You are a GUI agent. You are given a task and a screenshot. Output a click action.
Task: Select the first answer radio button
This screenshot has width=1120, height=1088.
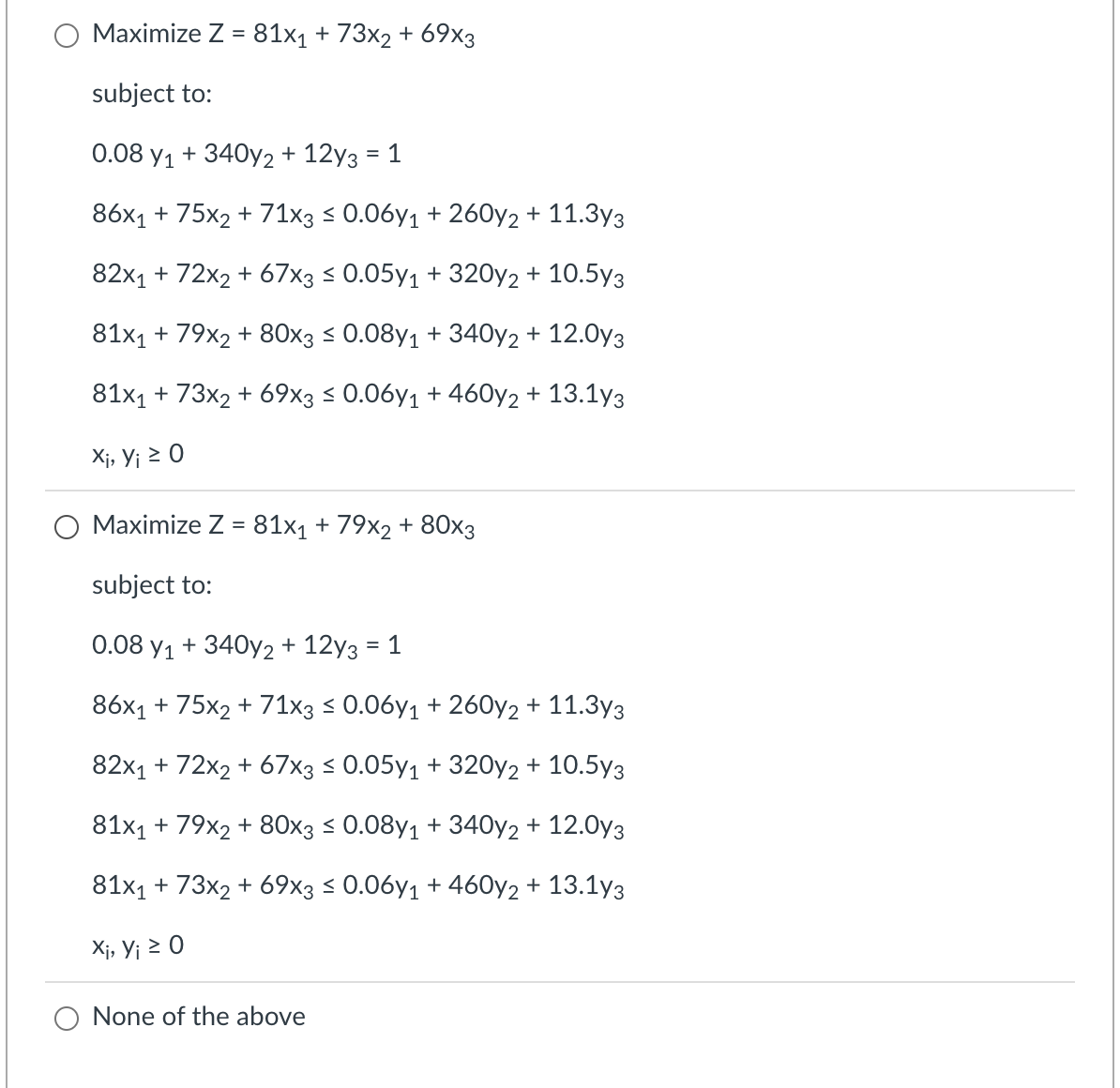67,34
